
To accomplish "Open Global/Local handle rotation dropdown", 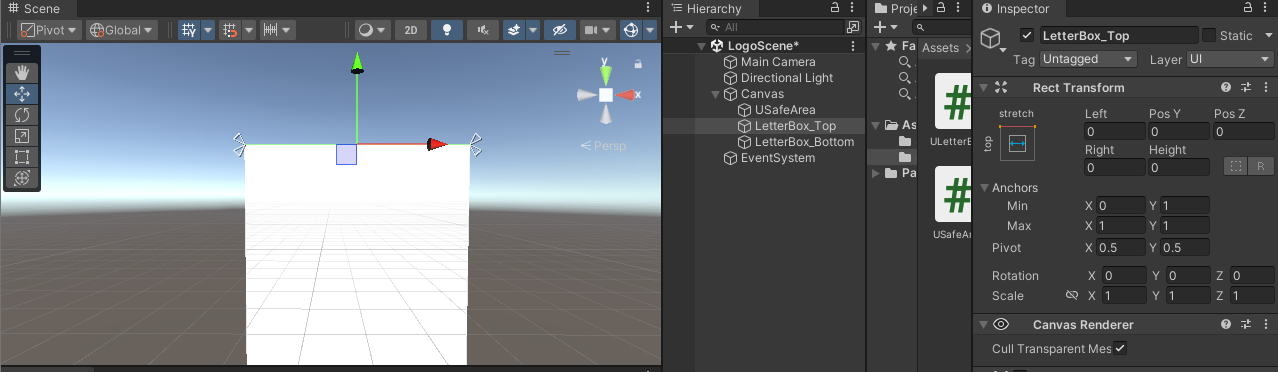I will (122, 30).
